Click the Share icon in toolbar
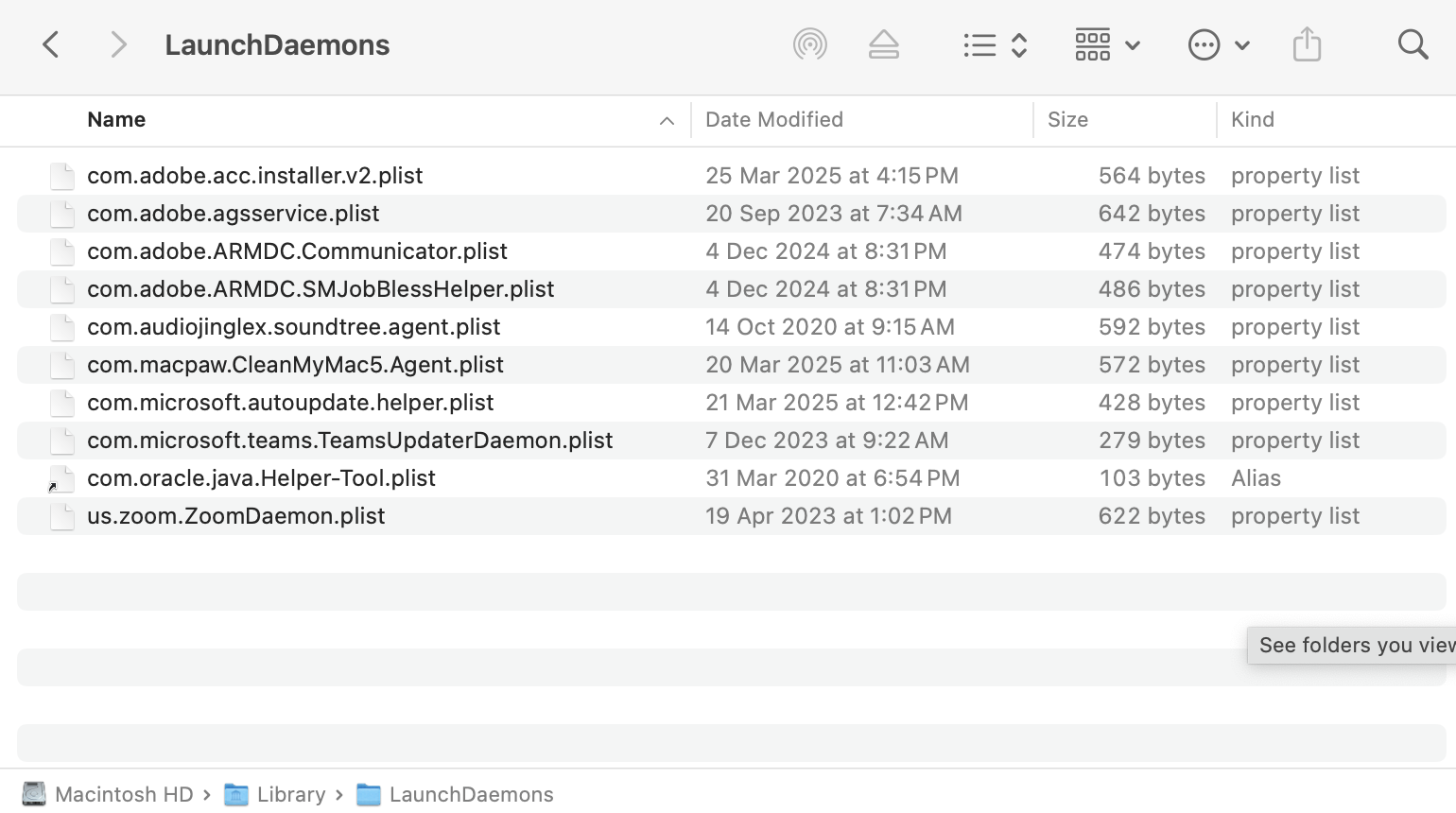This screenshot has width=1456, height=813. click(x=1307, y=44)
